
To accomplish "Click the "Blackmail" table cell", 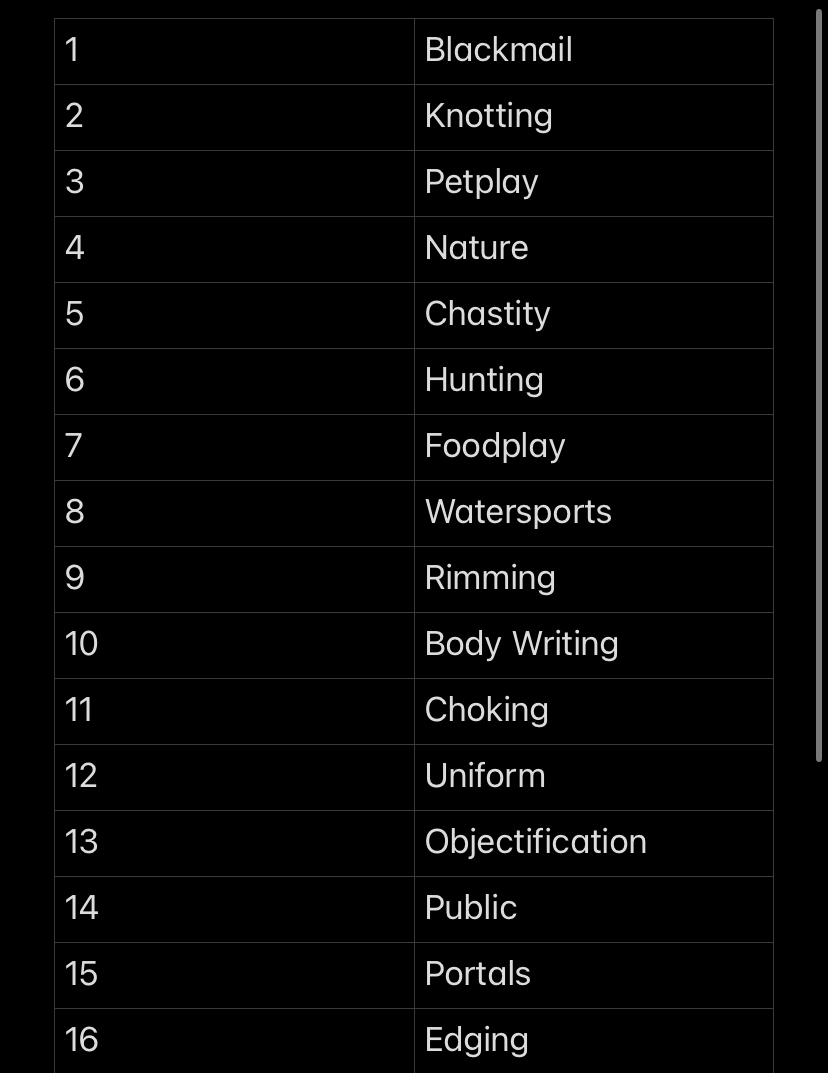I will point(498,50).
